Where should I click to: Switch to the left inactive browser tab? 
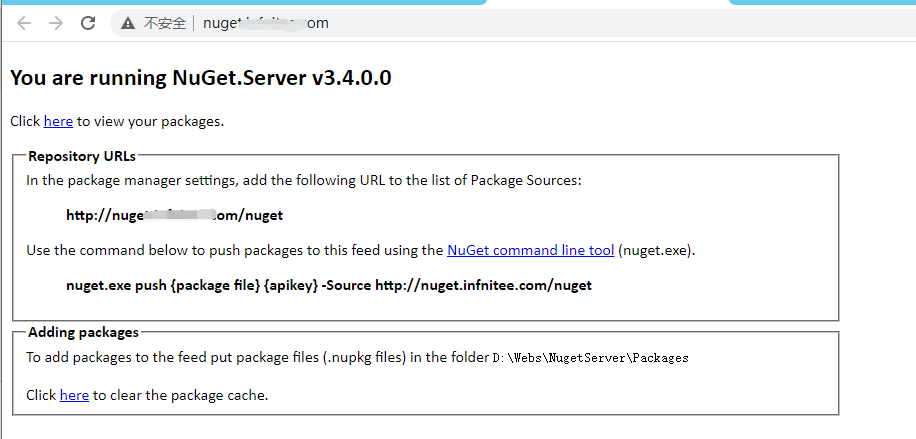pos(243,2)
